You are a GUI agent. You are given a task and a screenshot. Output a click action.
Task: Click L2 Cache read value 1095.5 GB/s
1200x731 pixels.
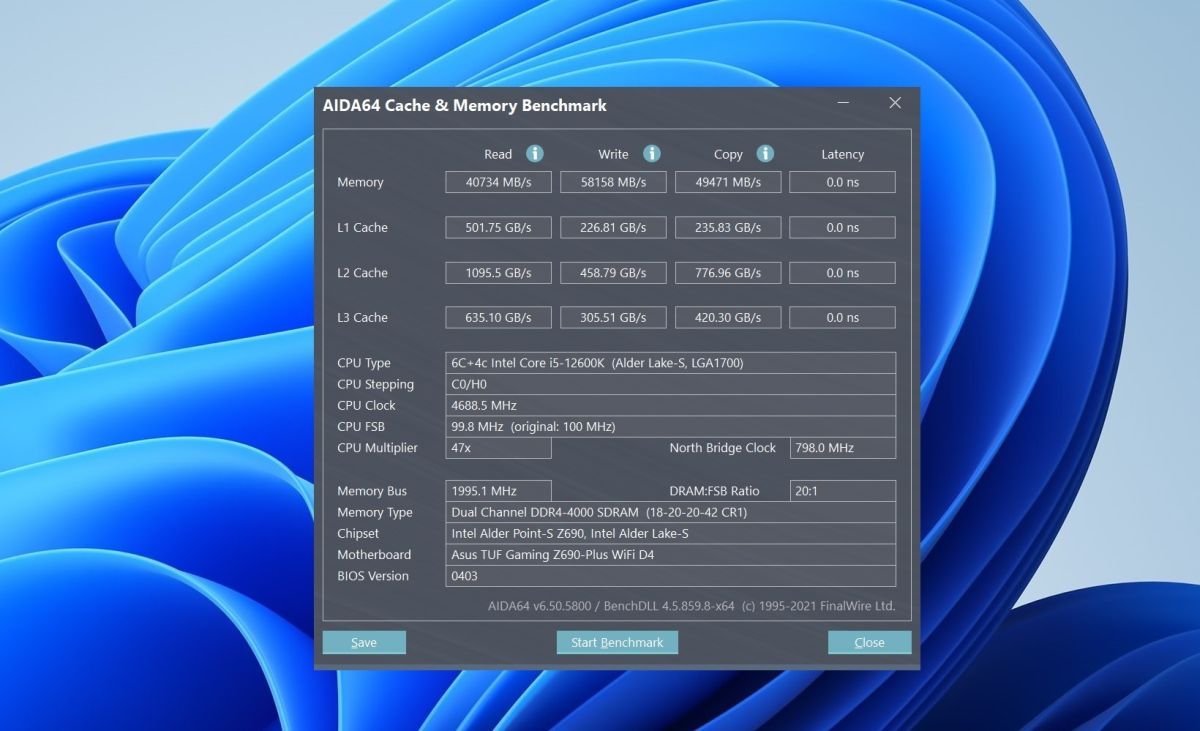(x=498, y=272)
